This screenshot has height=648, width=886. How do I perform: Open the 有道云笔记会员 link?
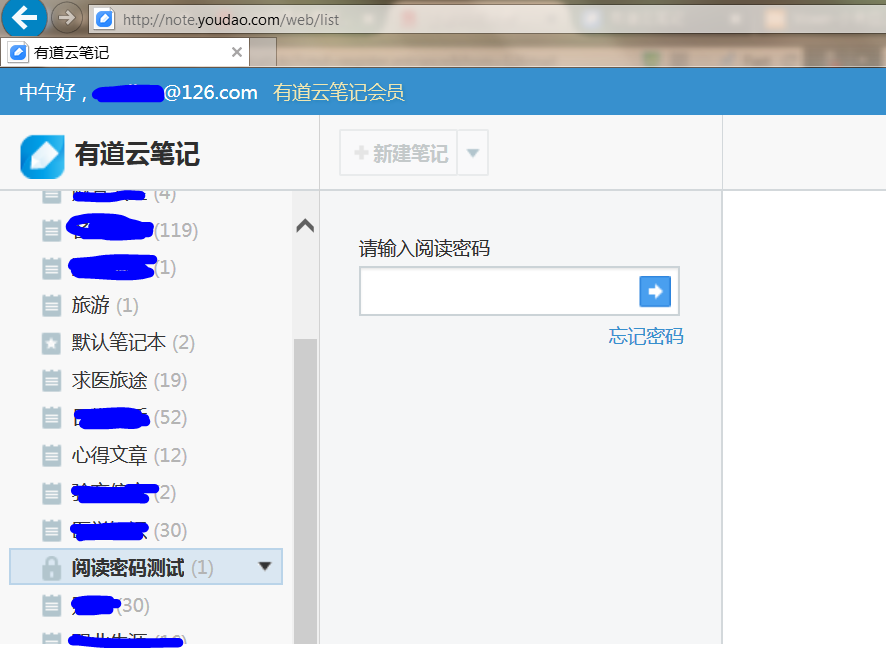click(x=338, y=92)
